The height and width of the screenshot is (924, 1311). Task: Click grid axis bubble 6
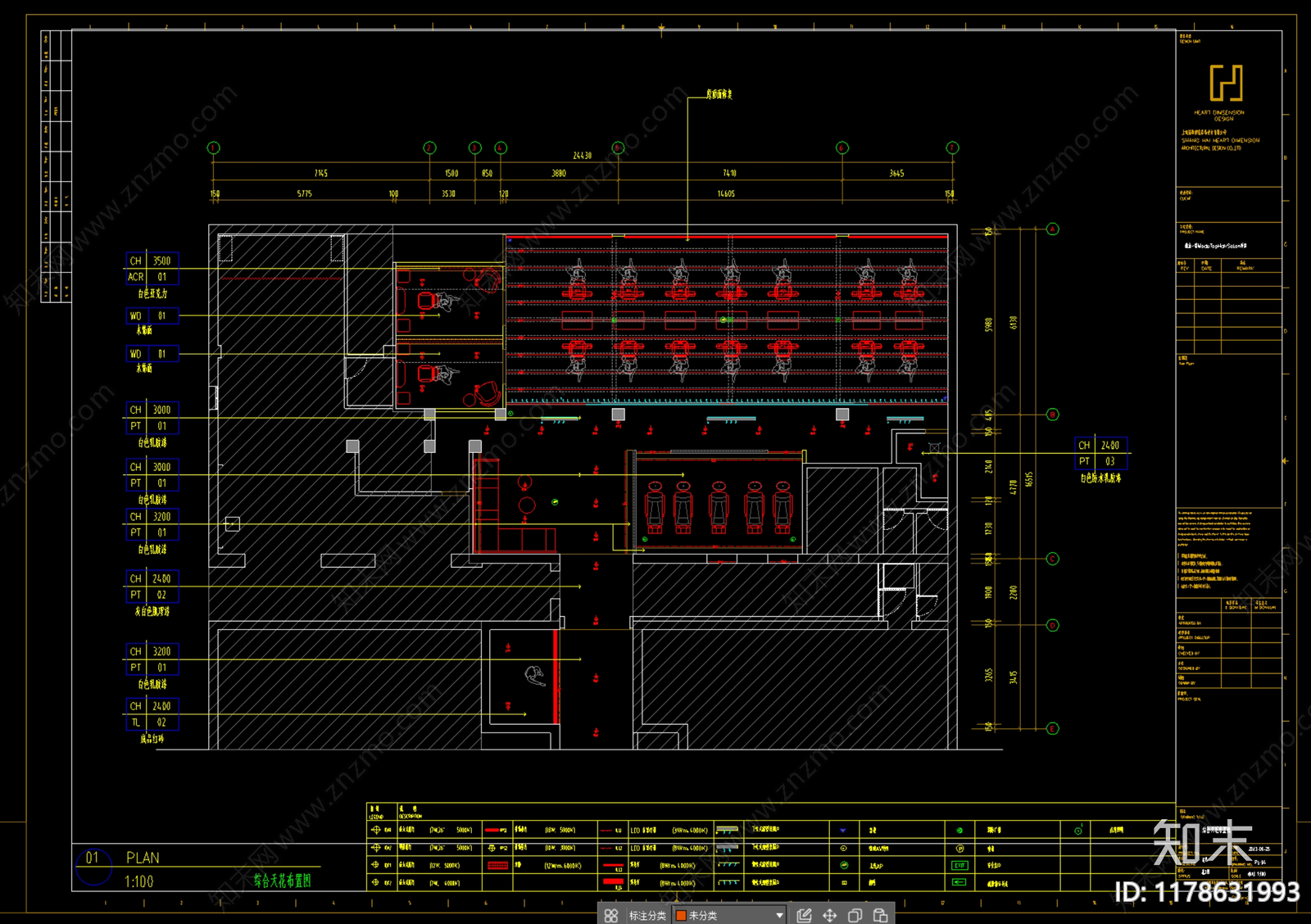(842, 148)
